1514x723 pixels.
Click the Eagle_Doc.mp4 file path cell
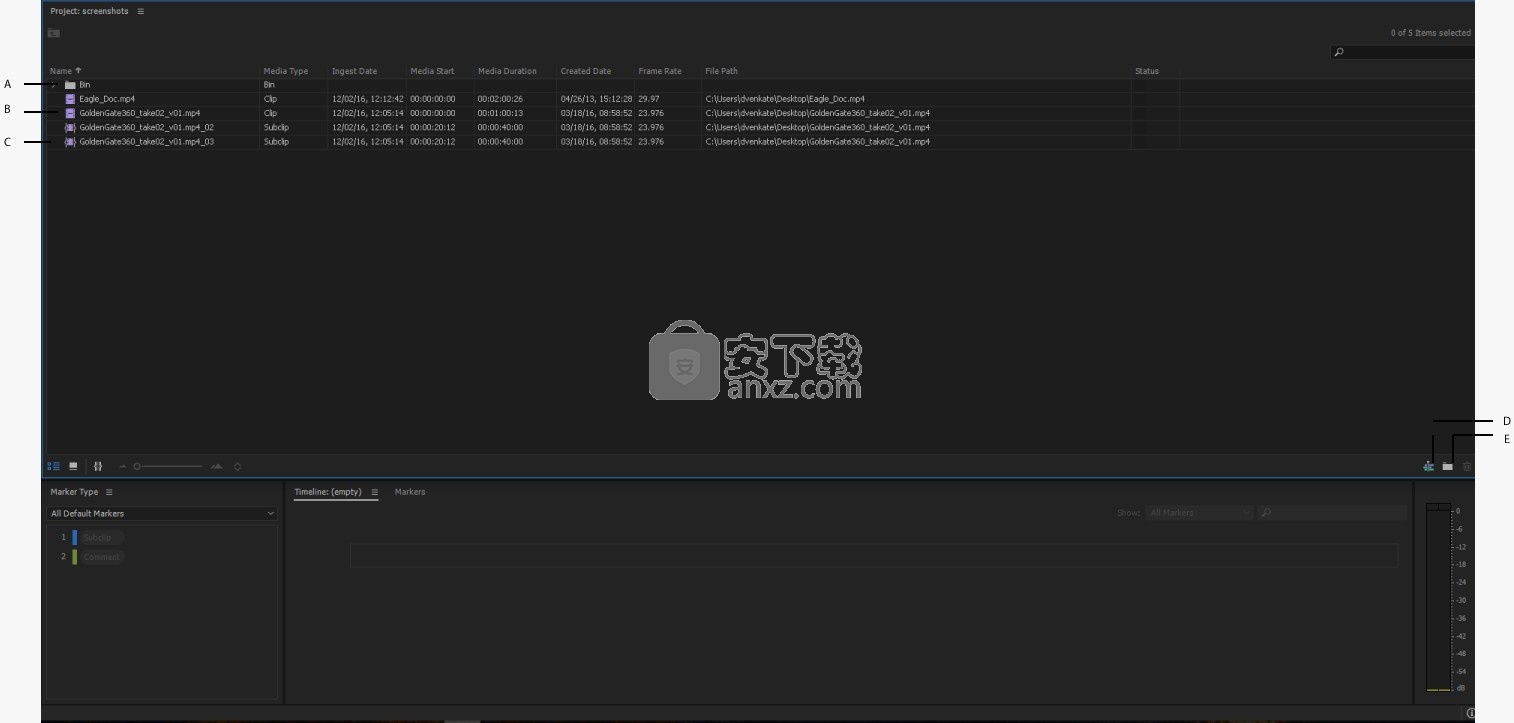click(785, 99)
